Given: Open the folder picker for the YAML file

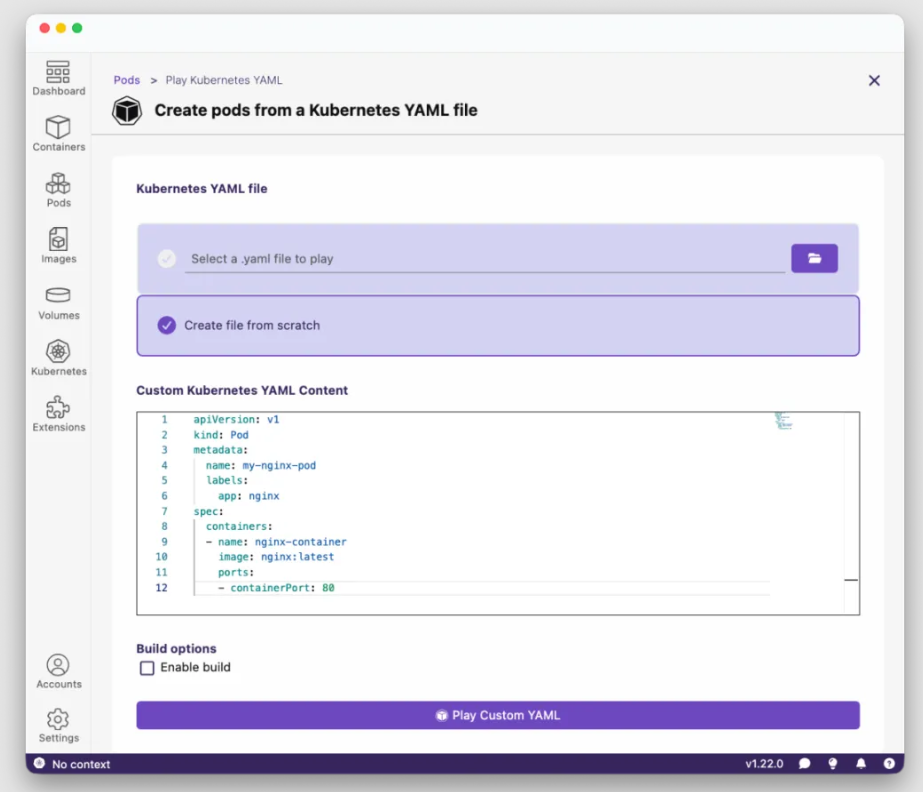Looking at the screenshot, I should click(814, 257).
